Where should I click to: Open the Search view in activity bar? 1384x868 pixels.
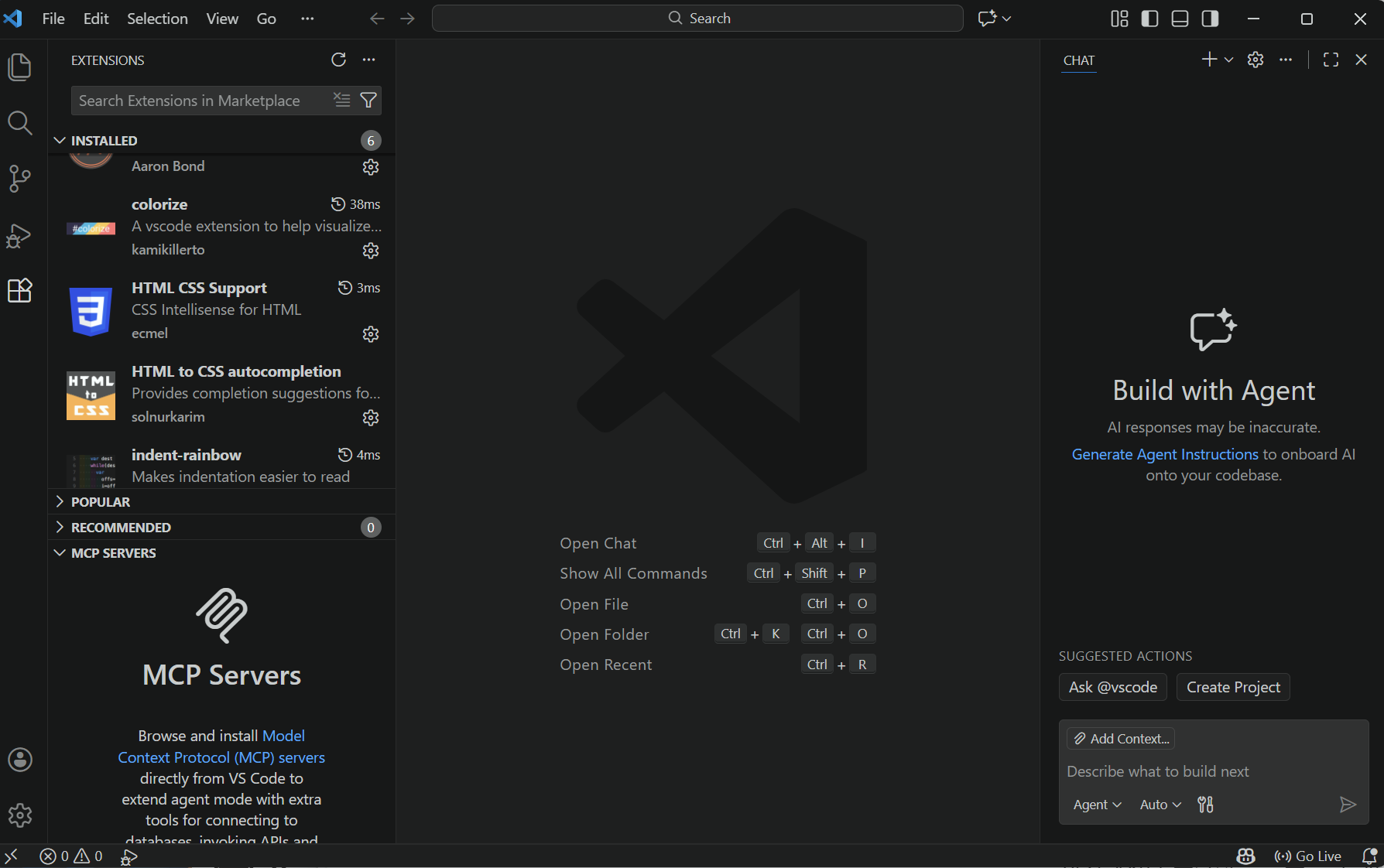tap(19, 123)
